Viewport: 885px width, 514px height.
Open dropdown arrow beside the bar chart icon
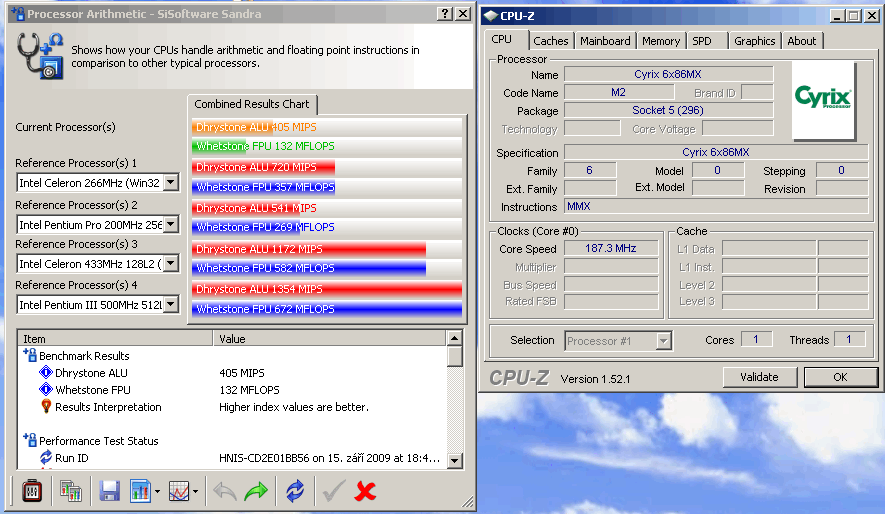pos(157,491)
